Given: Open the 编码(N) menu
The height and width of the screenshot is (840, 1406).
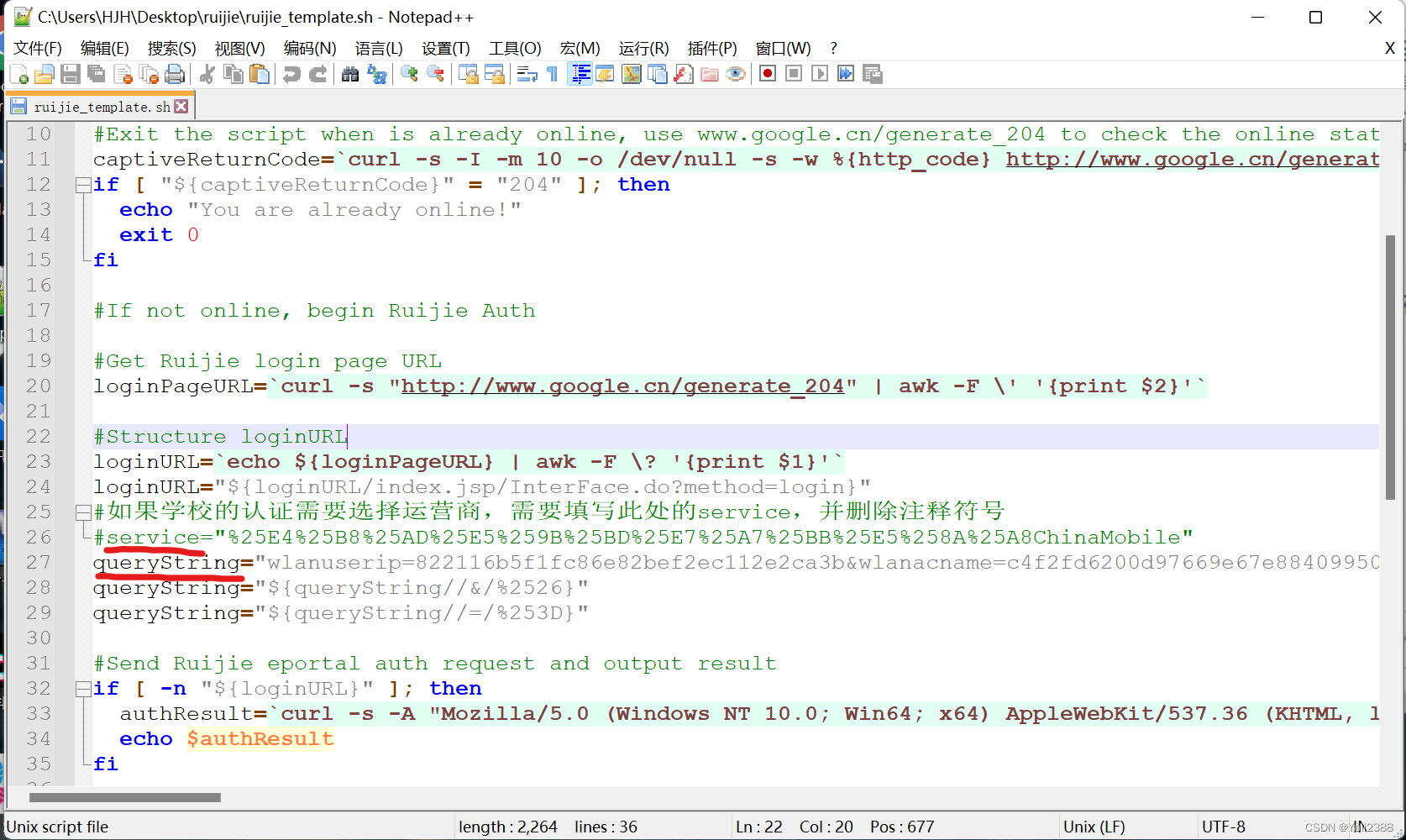Looking at the screenshot, I should click(x=310, y=48).
